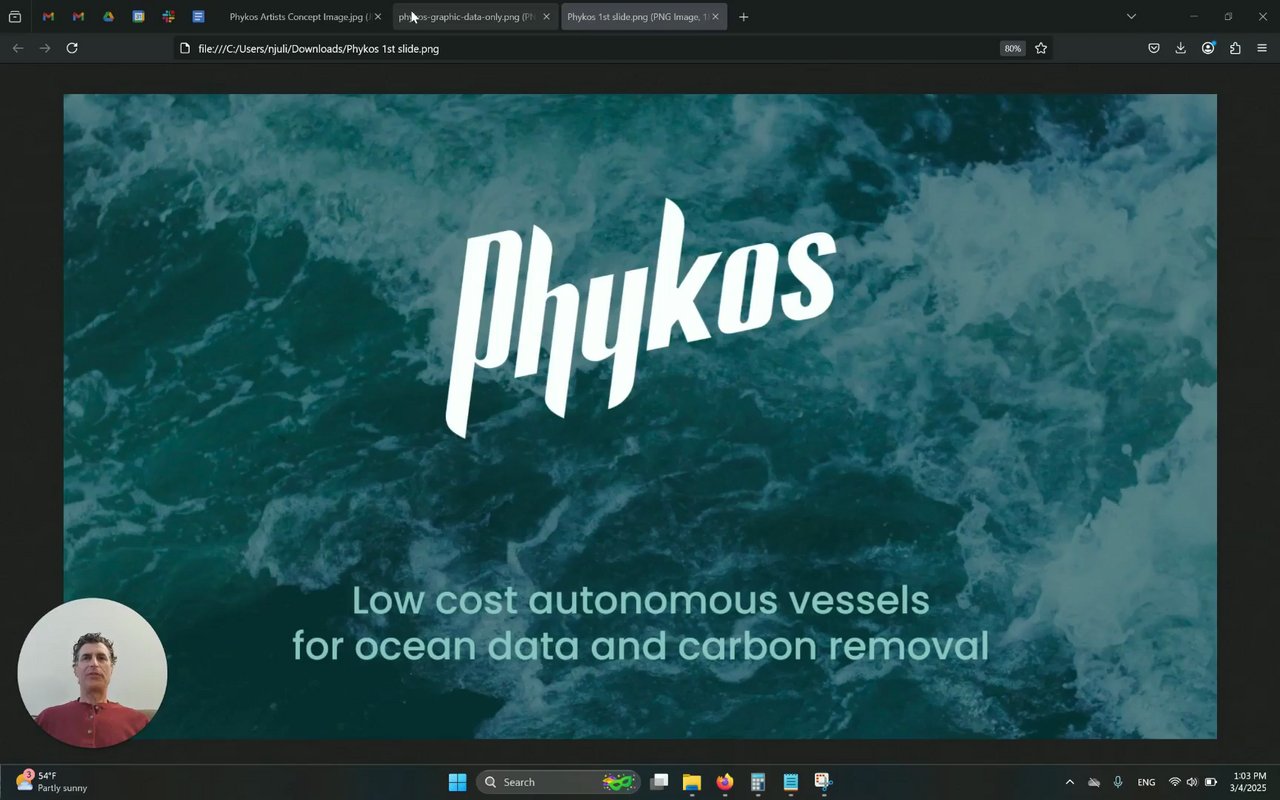Open the battery status tray icon

[x=1210, y=782]
